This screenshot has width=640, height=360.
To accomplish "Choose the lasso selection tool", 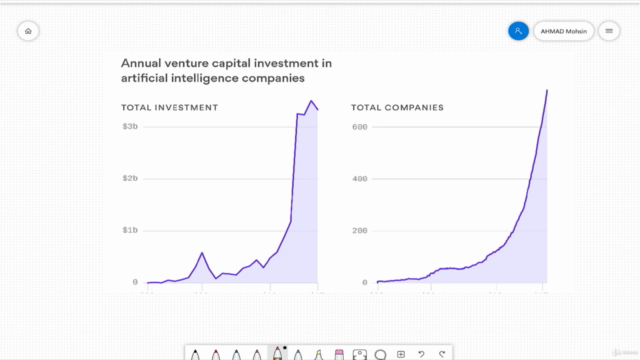I will [380, 354].
